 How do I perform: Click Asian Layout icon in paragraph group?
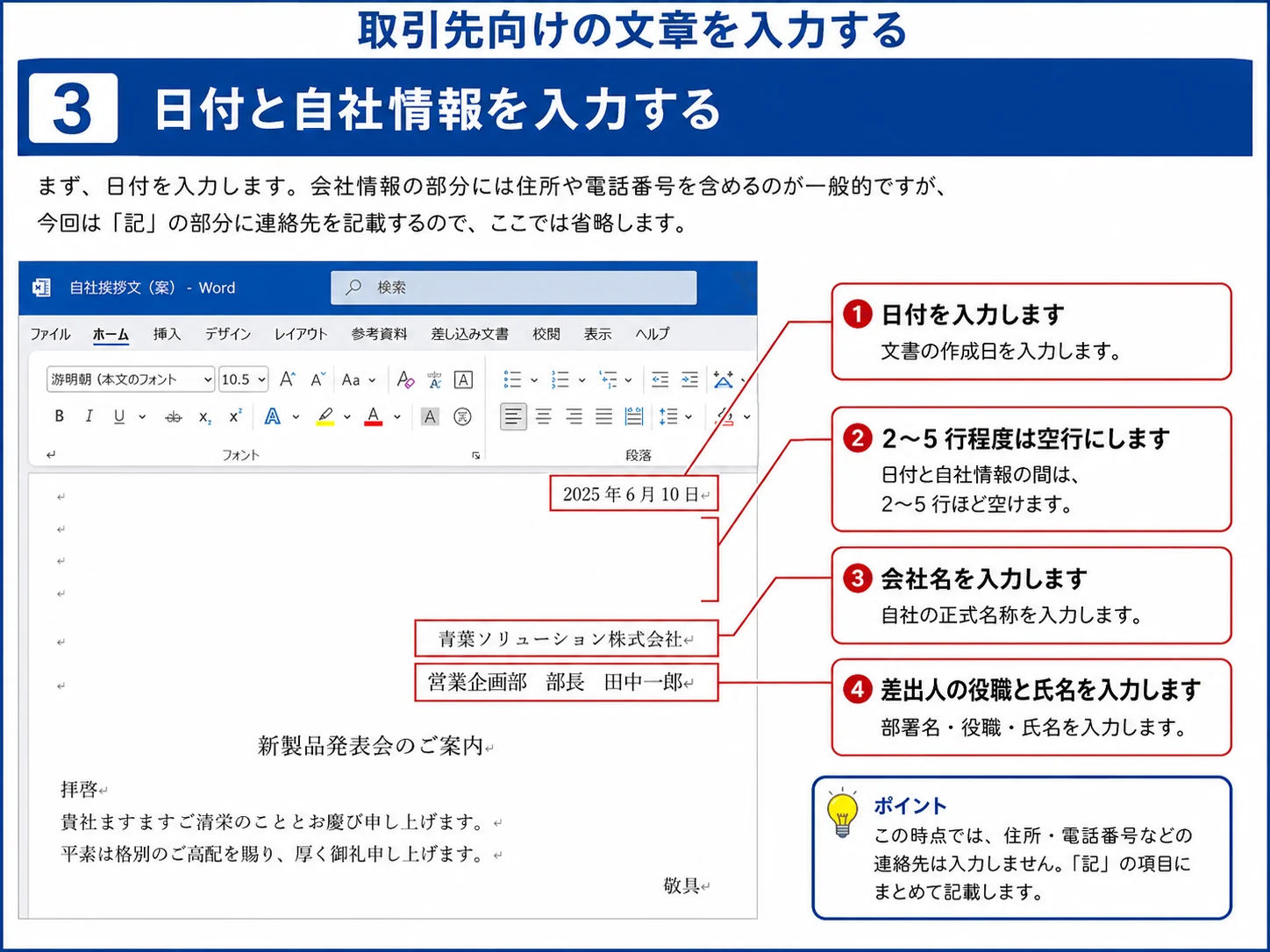click(x=723, y=380)
